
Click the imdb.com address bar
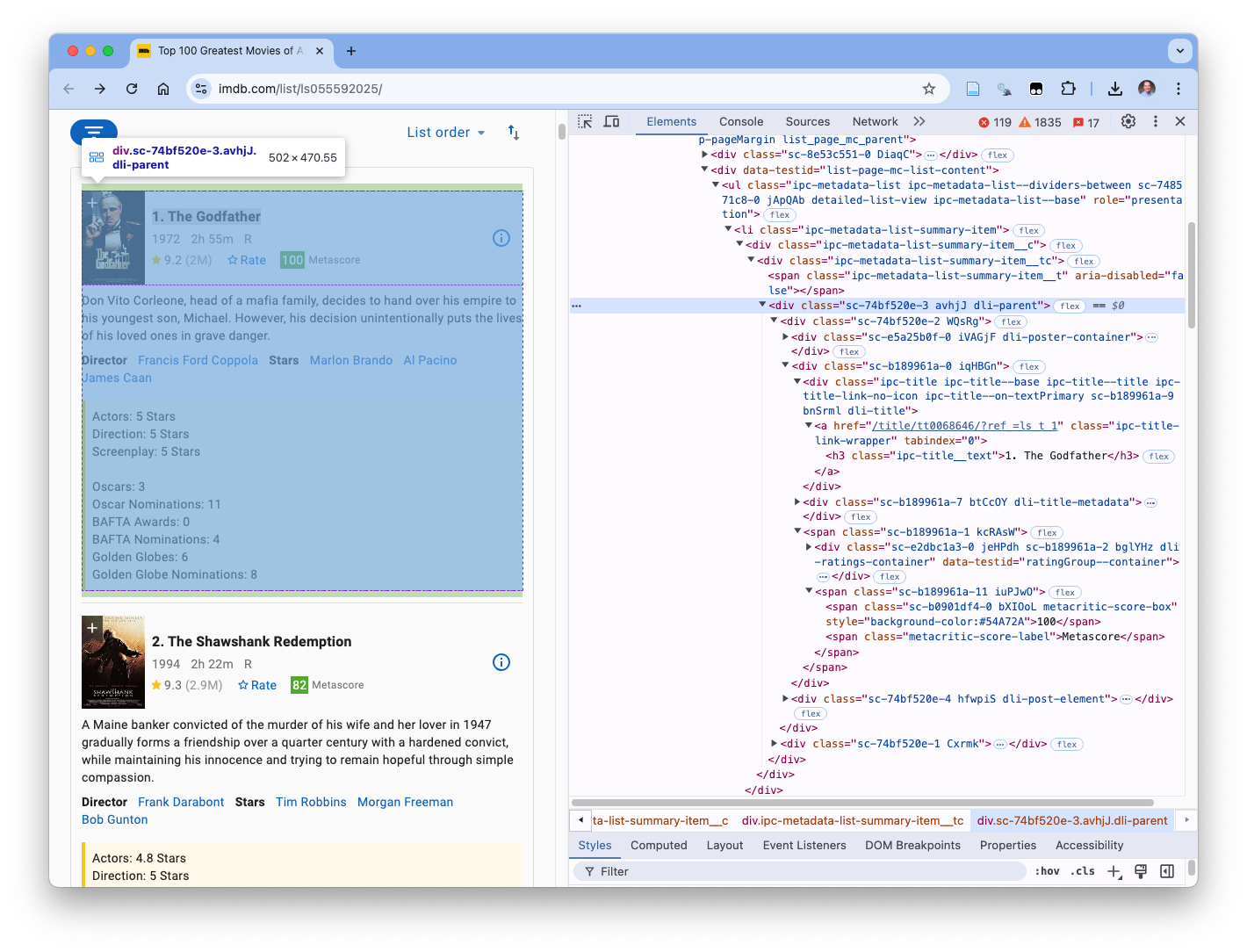(562, 89)
